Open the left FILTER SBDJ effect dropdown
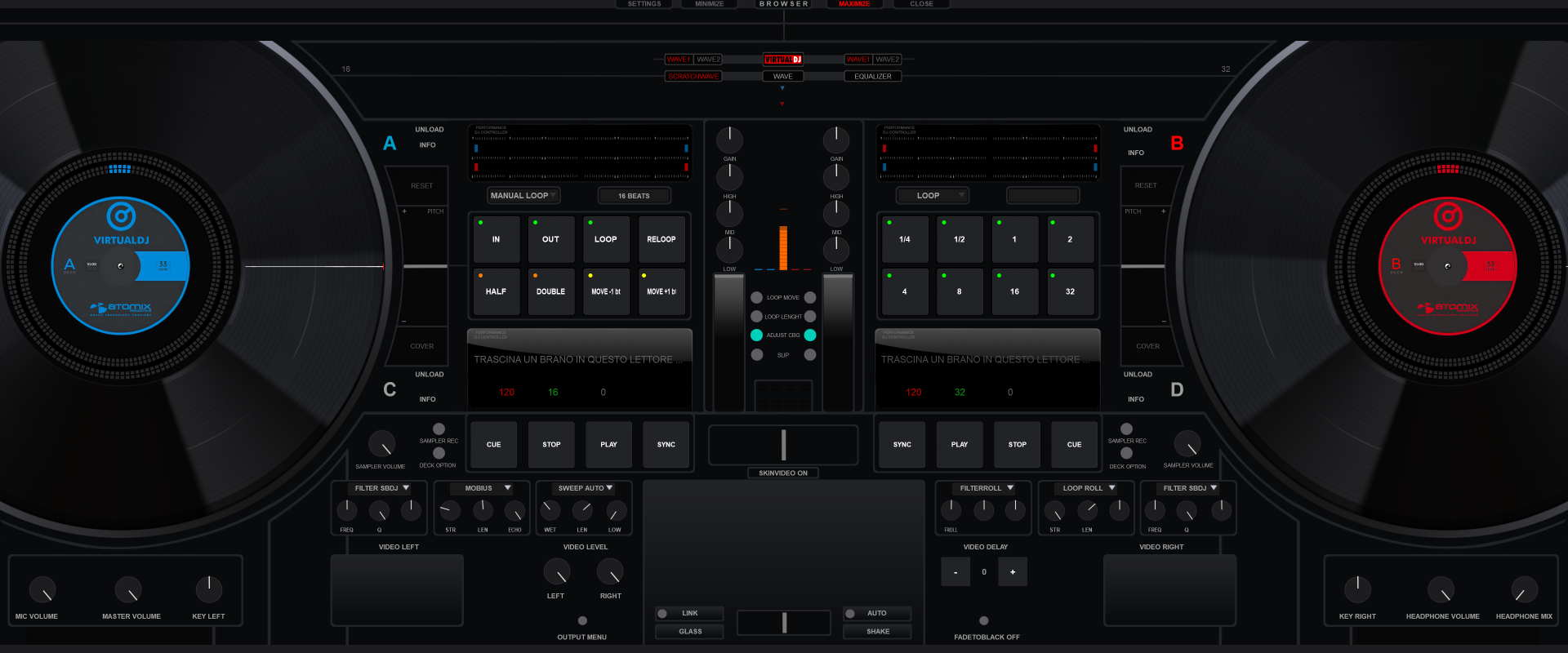Image resolution: width=1568 pixels, height=653 pixels. coord(381,488)
